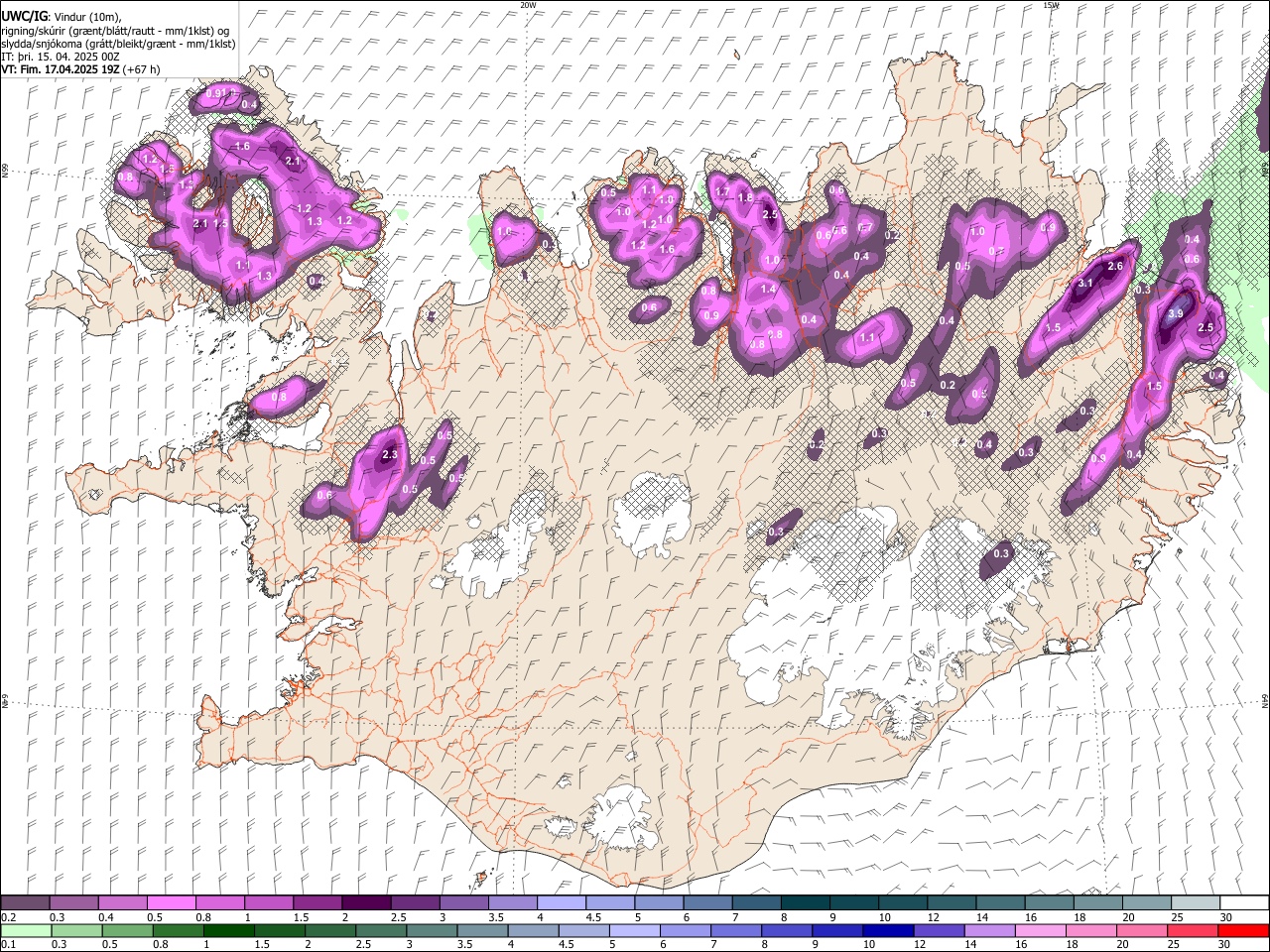
Task: Pick the light pink 16–18 rain scale swatch
Action: (1040, 930)
